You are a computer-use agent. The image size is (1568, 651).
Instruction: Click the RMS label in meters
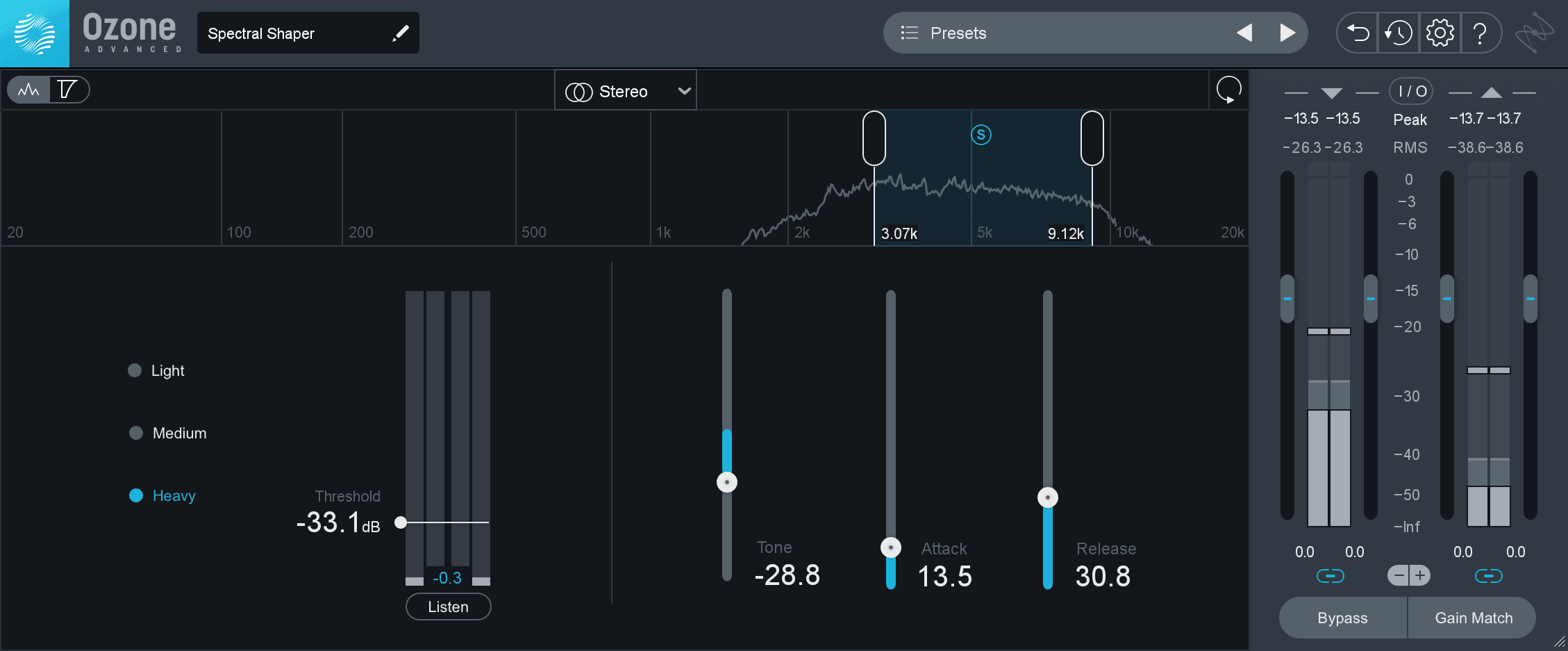pos(1410,147)
